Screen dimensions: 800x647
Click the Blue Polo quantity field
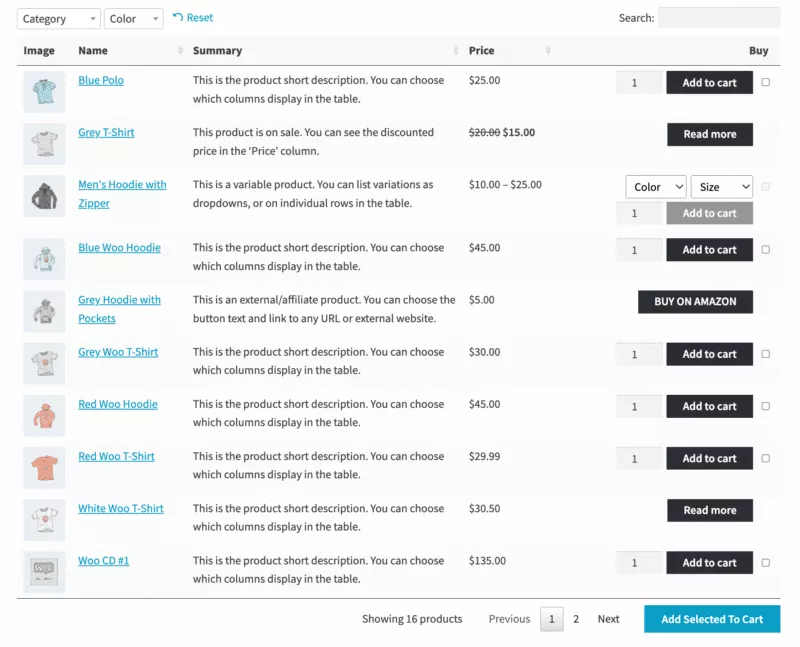pyautogui.click(x=639, y=83)
